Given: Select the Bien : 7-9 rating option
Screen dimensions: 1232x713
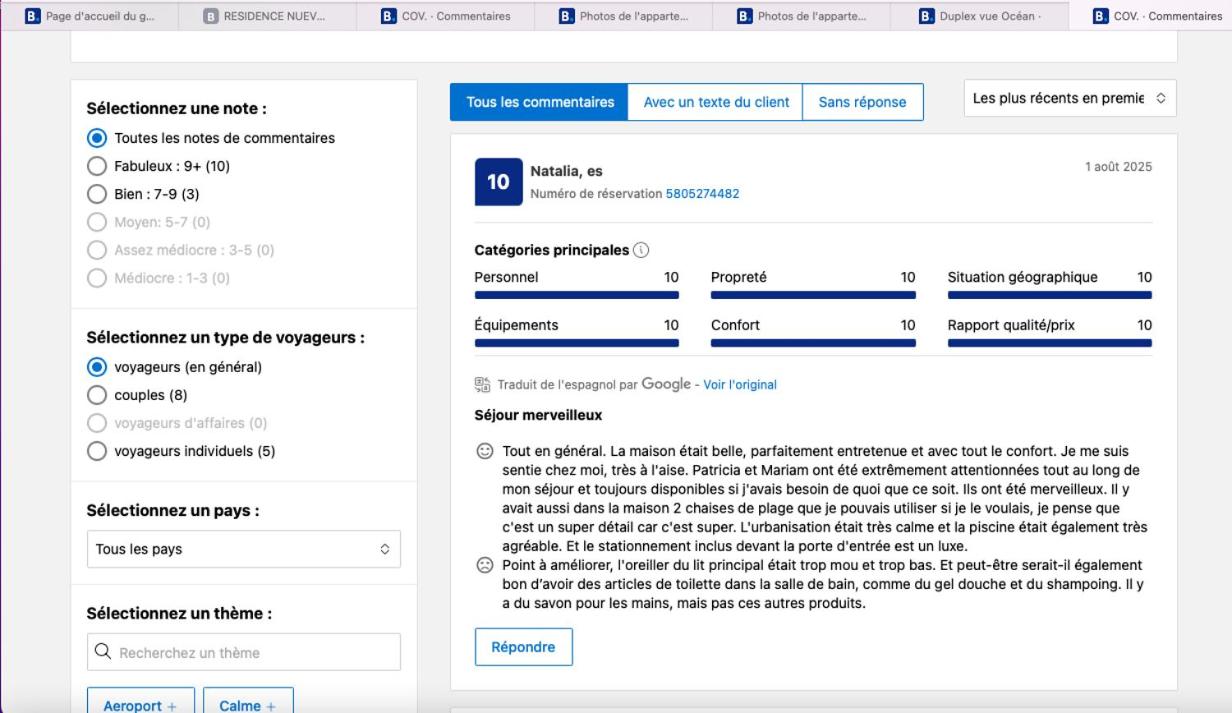Looking at the screenshot, I should click(x=97, y=194).
